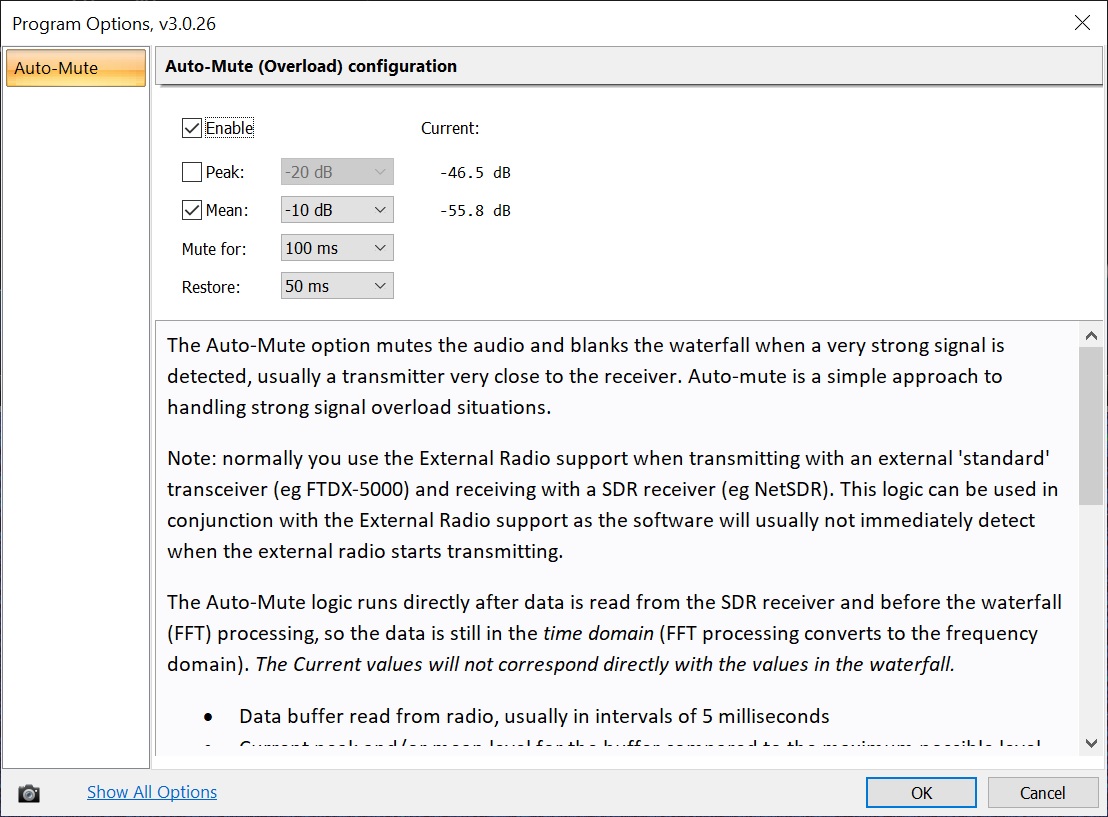The image size is (1108, 817).
Task: Close the Program Options window
Action: coord(1082,23)
